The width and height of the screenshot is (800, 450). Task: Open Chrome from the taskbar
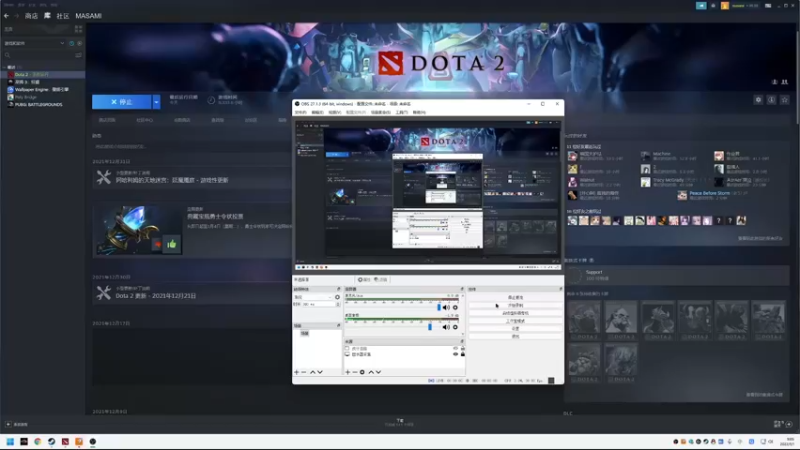click(x=38, y=442)
